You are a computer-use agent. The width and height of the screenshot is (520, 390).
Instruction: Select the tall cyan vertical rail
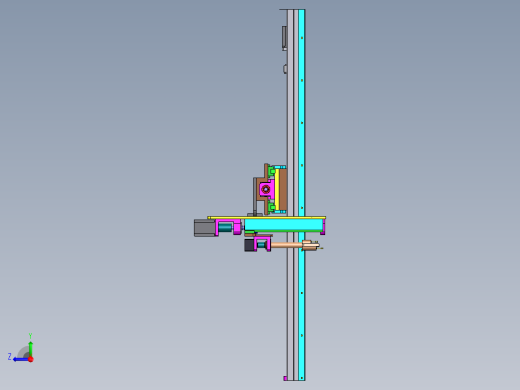302,195
